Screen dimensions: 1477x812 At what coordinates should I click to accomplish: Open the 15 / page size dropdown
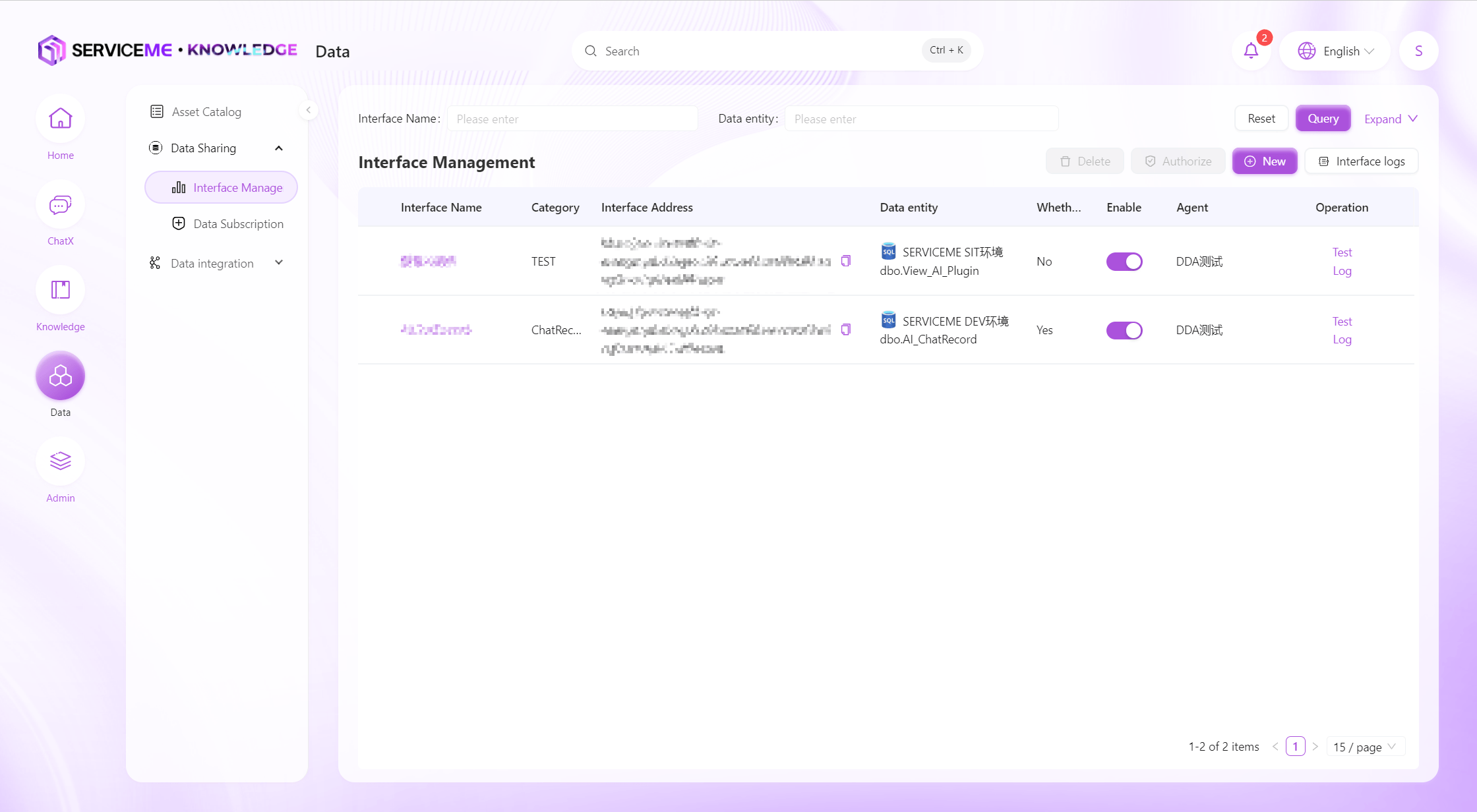[1365, 747]
